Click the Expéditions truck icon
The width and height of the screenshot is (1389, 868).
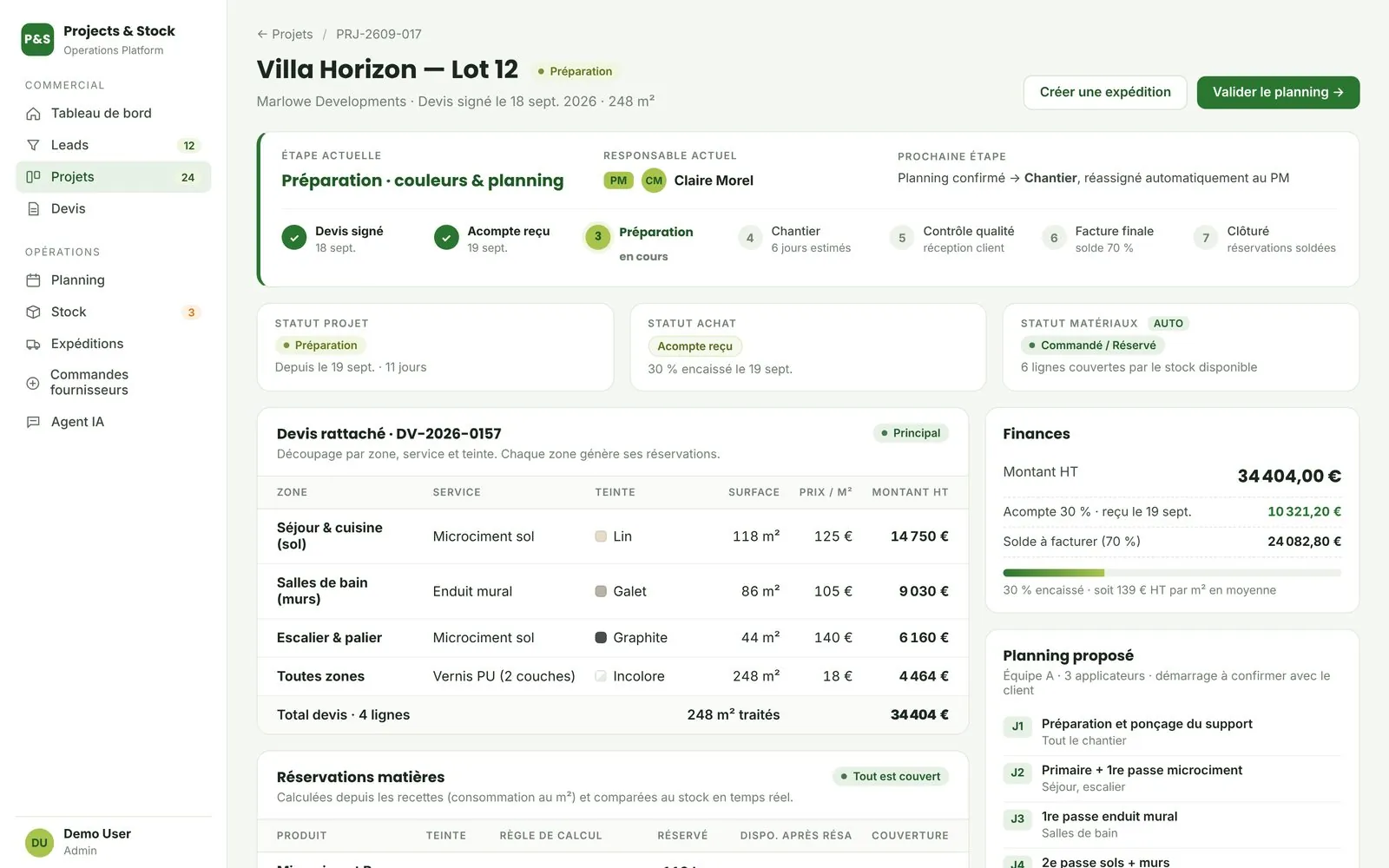tap(33, 344)
